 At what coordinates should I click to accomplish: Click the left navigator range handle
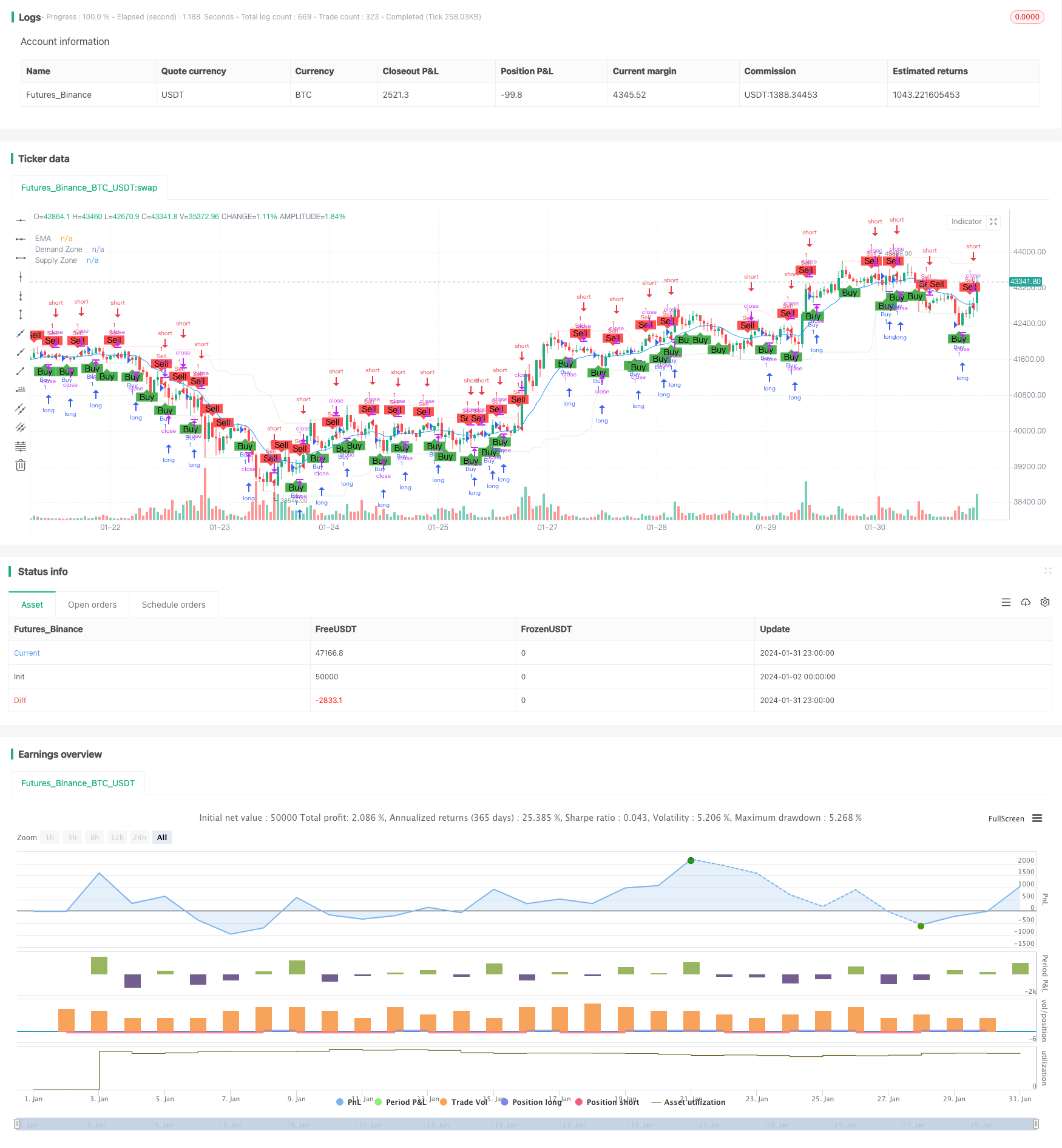[17, 1124]
